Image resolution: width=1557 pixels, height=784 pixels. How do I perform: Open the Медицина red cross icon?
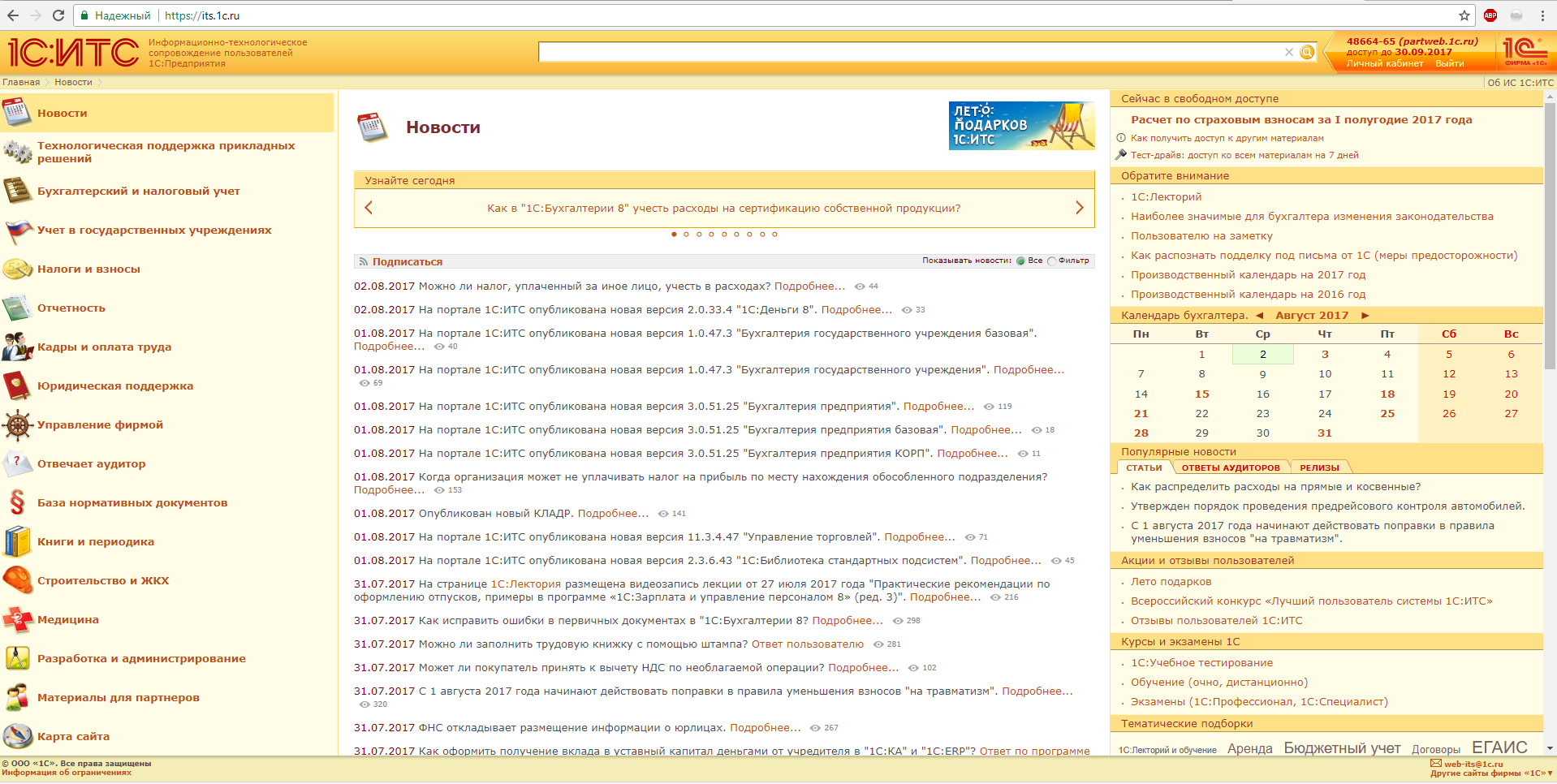(16, 619)
